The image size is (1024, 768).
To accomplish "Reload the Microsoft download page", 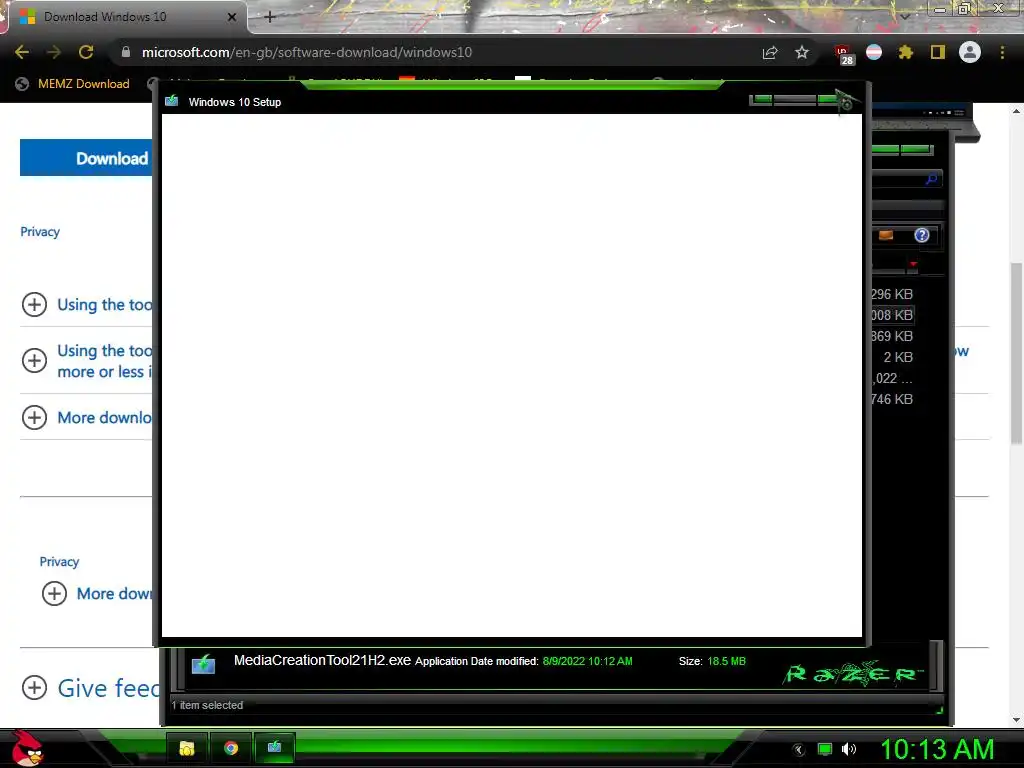I will click(x=86, y=52).
